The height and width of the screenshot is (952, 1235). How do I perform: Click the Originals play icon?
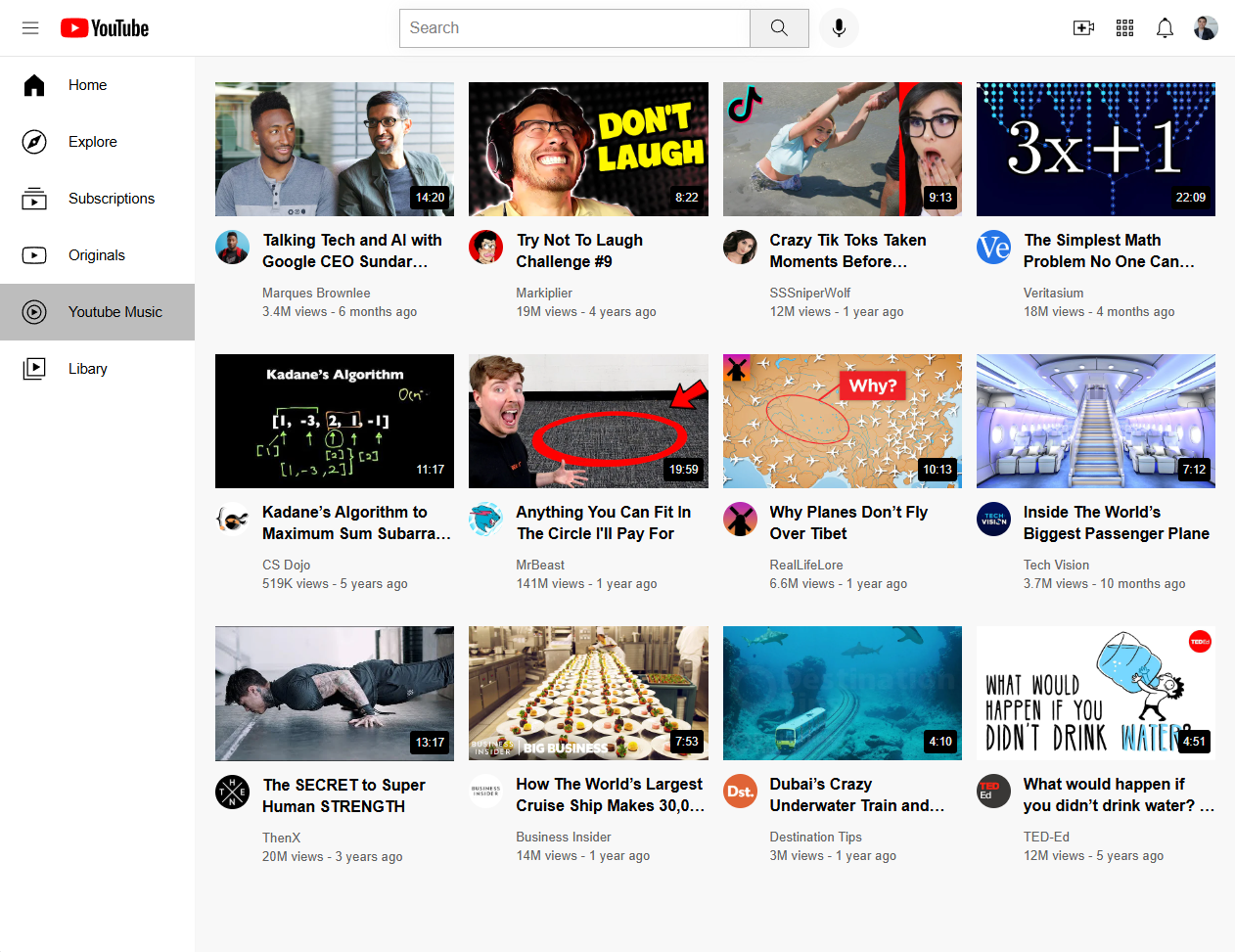pyautogui.click(x=34, y=255)
